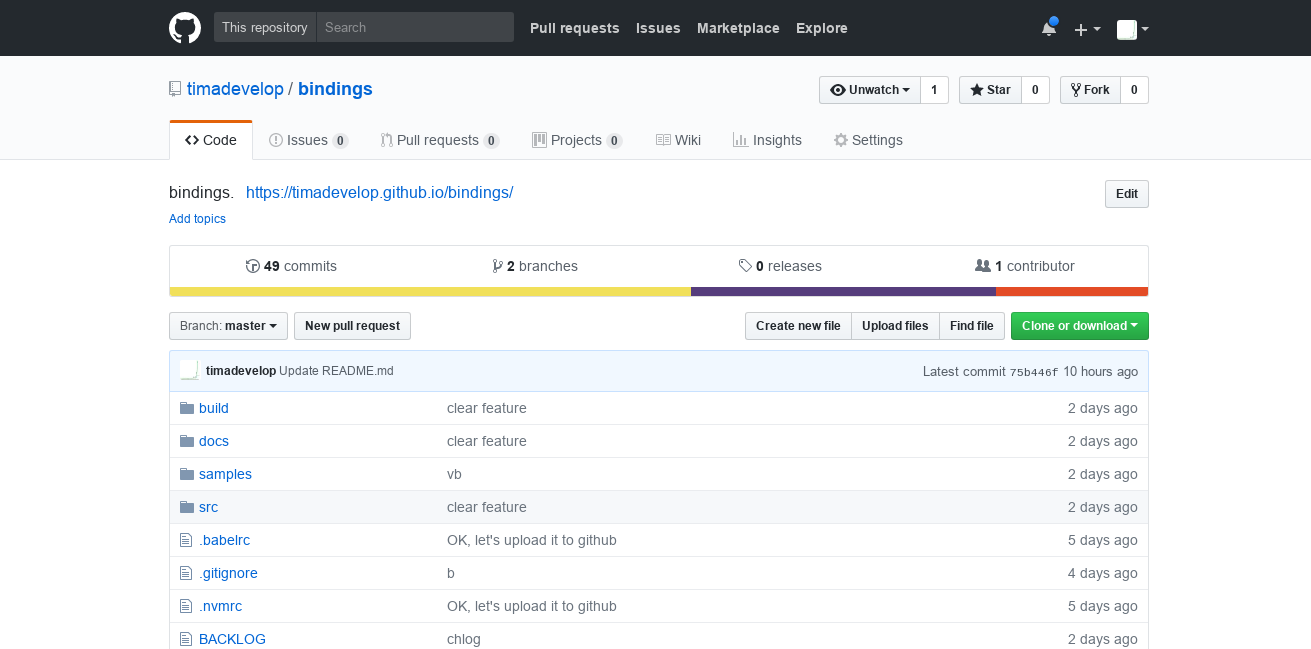Open the 'vb' commit message on samples row
Screen dimensions: 1311x649
tap(454, 474)
